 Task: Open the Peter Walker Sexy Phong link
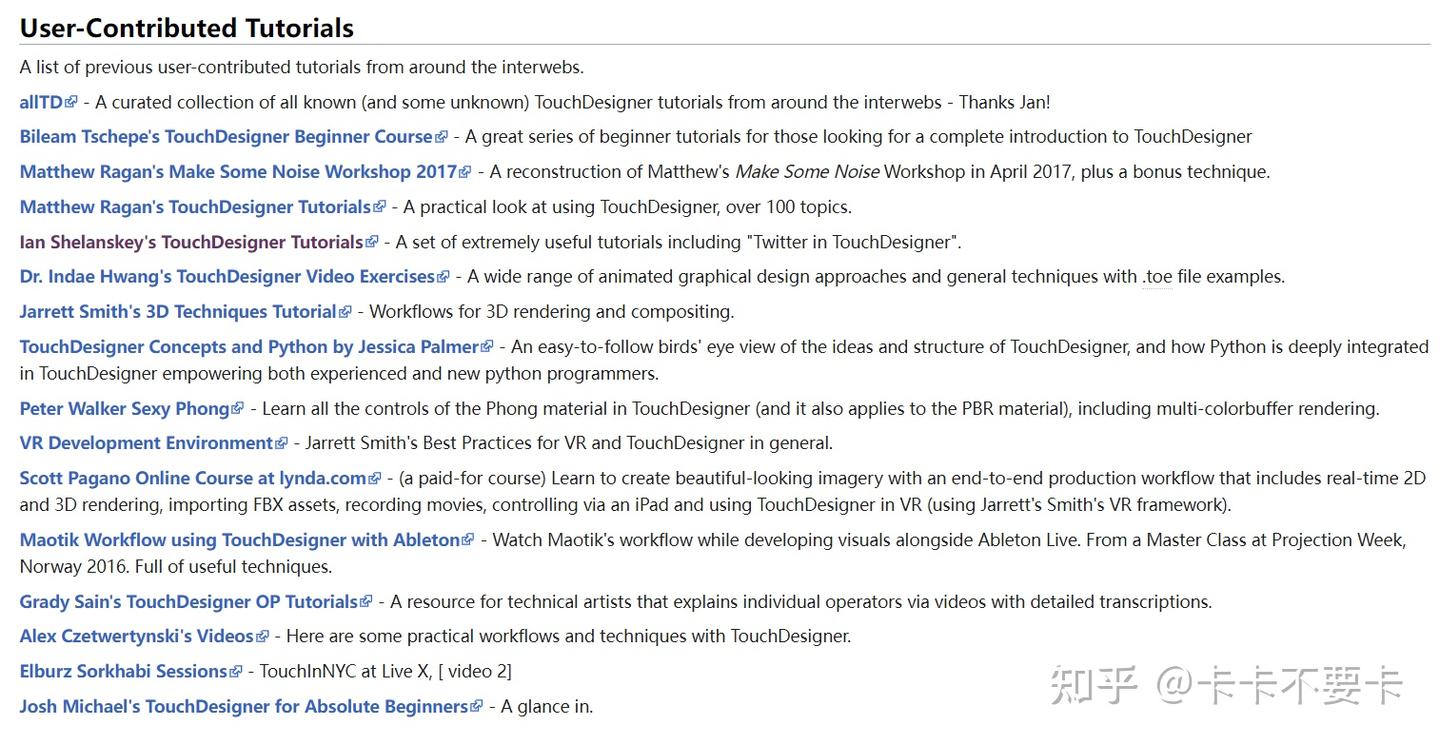124,409
